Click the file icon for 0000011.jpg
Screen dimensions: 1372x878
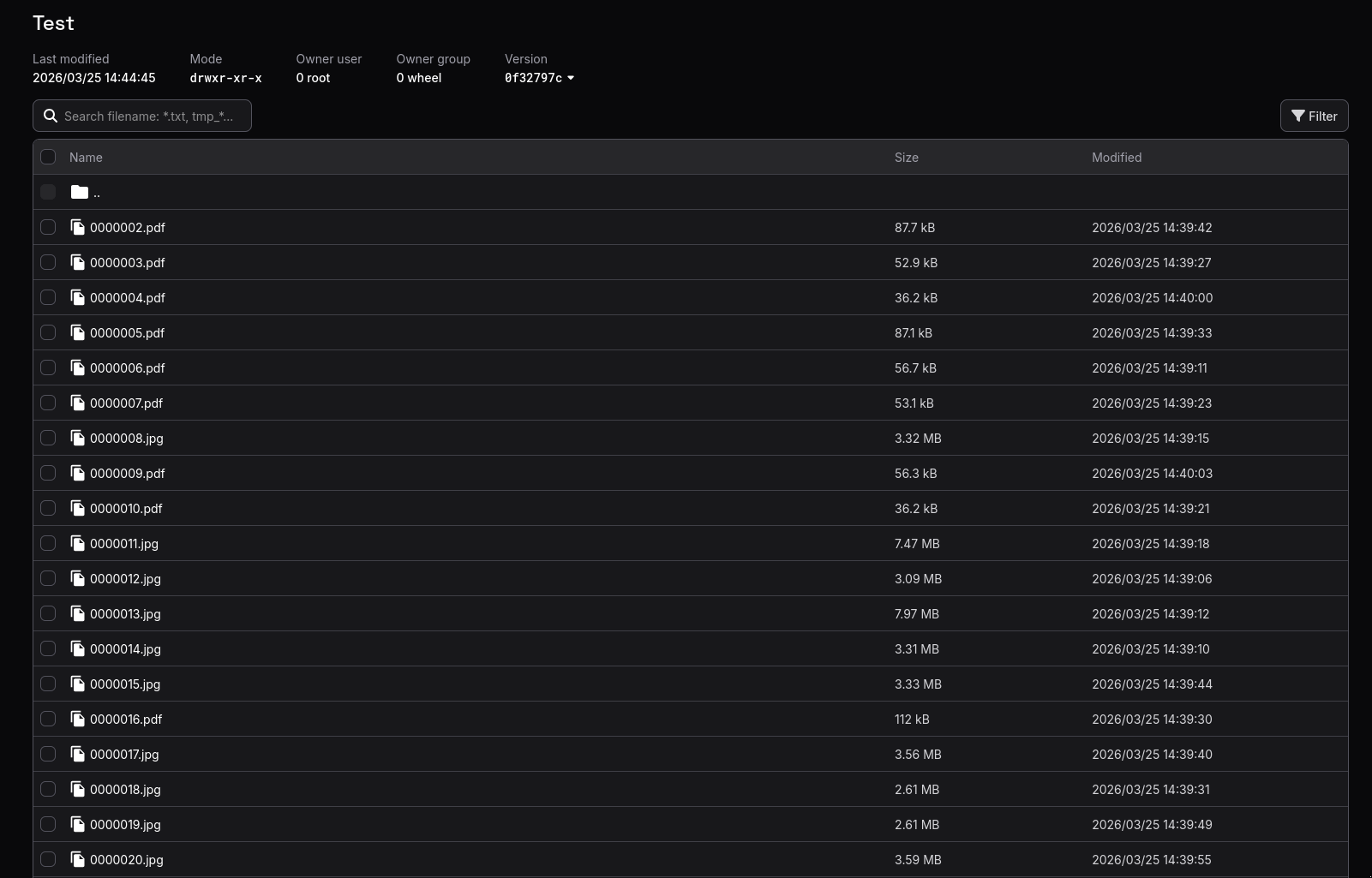[x=78, y=543]
